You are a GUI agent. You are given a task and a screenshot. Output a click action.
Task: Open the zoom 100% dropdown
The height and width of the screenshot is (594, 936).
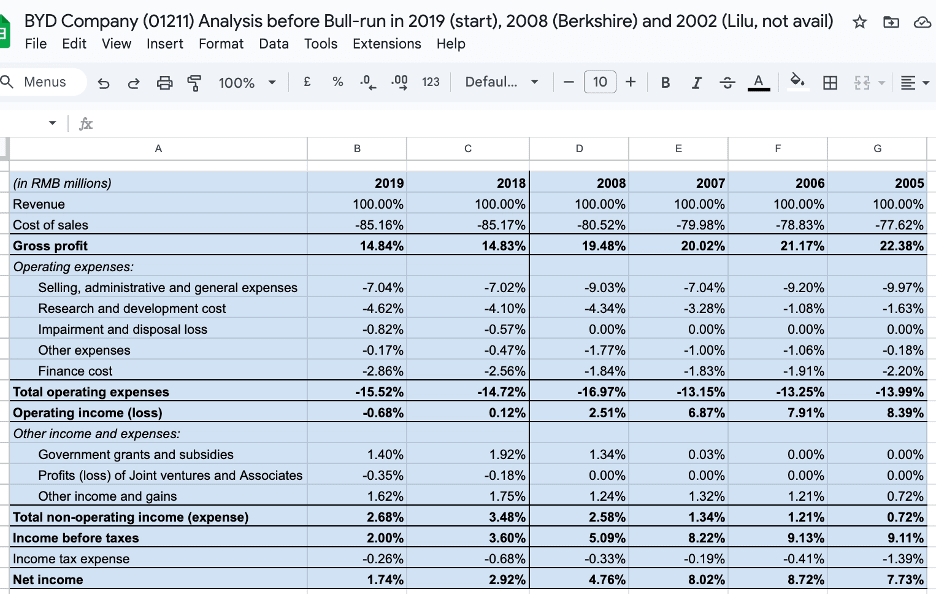[247, 82]
